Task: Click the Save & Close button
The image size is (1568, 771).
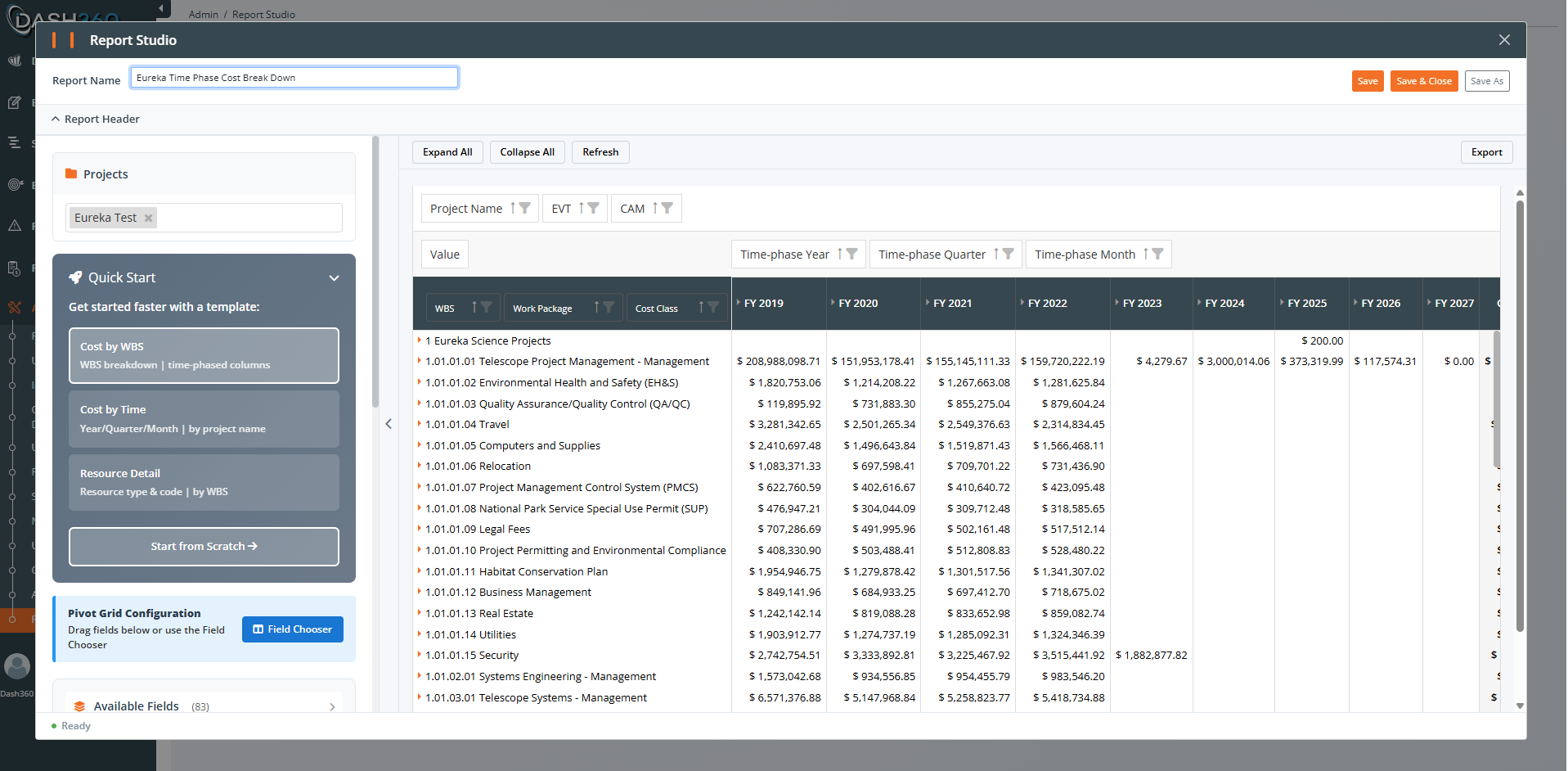Action: pos(1424,81)
